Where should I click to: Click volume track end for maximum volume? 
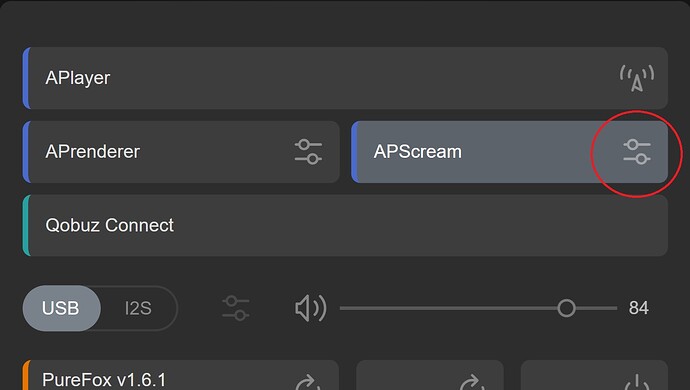click(616, 308)
